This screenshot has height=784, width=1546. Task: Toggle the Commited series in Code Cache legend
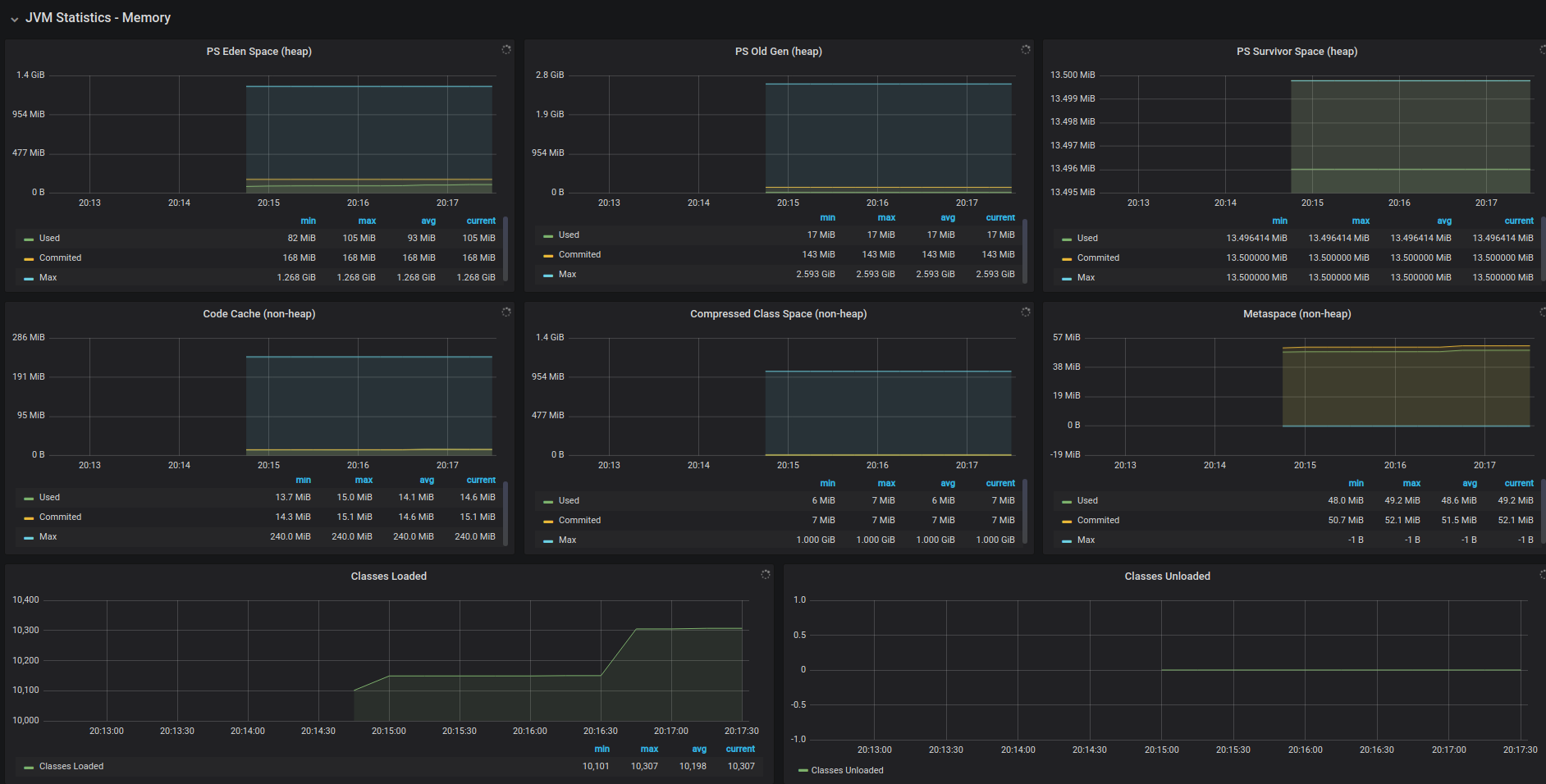61,517
